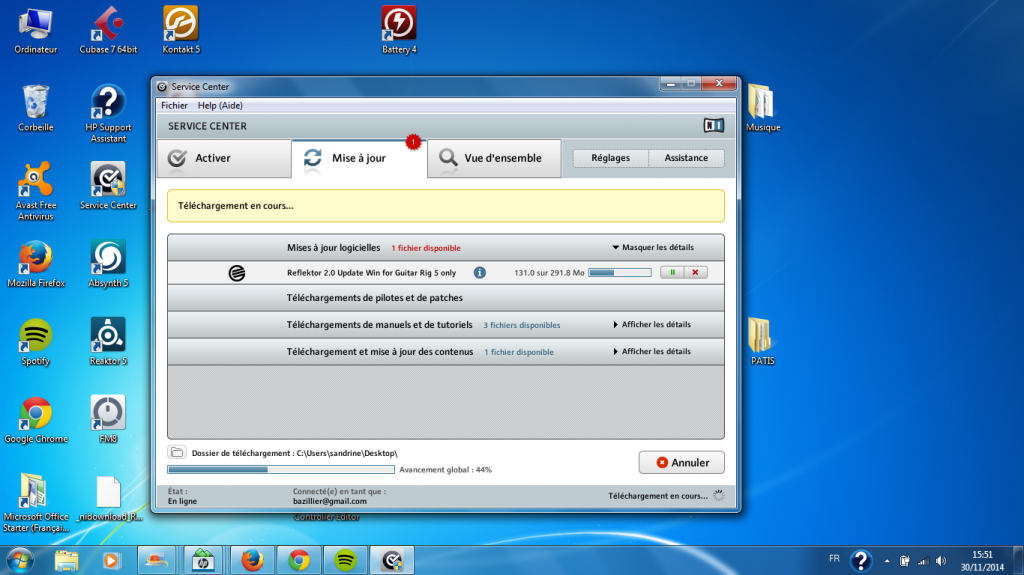Open the Ordinateur desktop icon

click(x=35, y=31)
